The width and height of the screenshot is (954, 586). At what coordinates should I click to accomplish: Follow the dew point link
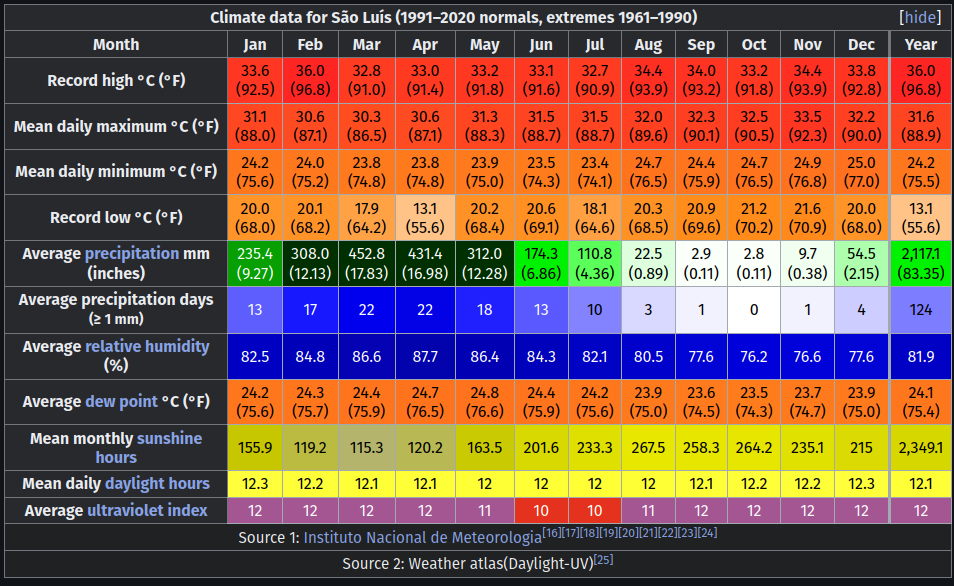point(121,401)
